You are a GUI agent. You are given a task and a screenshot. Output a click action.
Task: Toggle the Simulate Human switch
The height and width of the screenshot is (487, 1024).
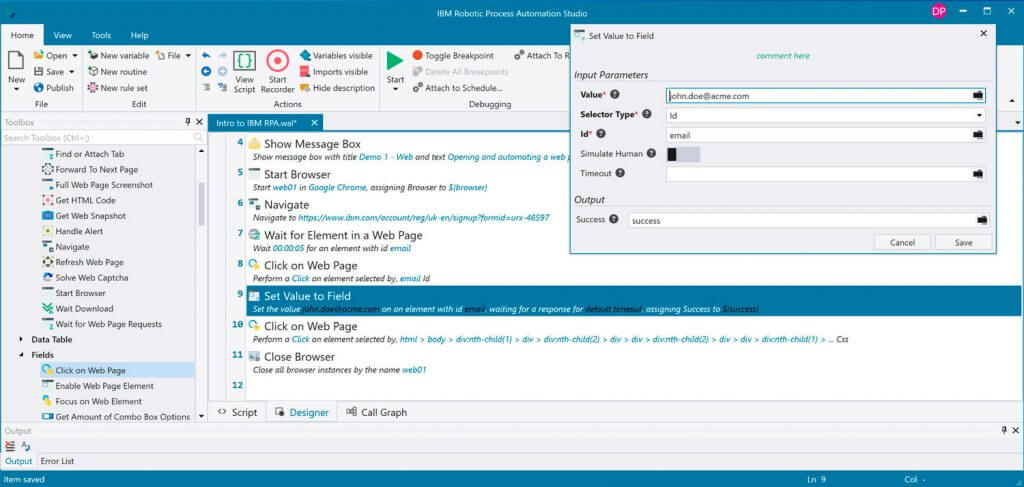click(x=683, y=155)
